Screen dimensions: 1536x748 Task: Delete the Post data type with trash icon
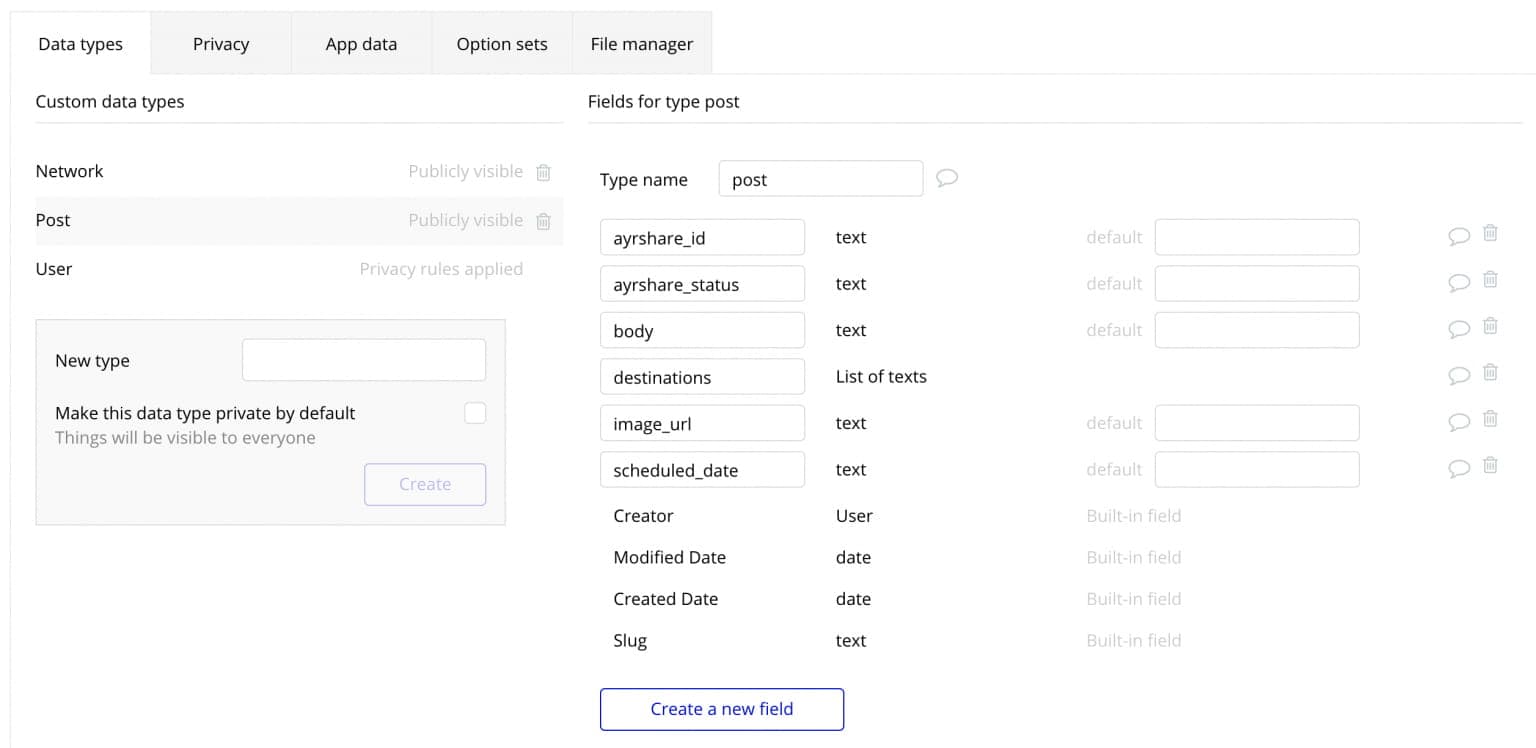point(543,221)
